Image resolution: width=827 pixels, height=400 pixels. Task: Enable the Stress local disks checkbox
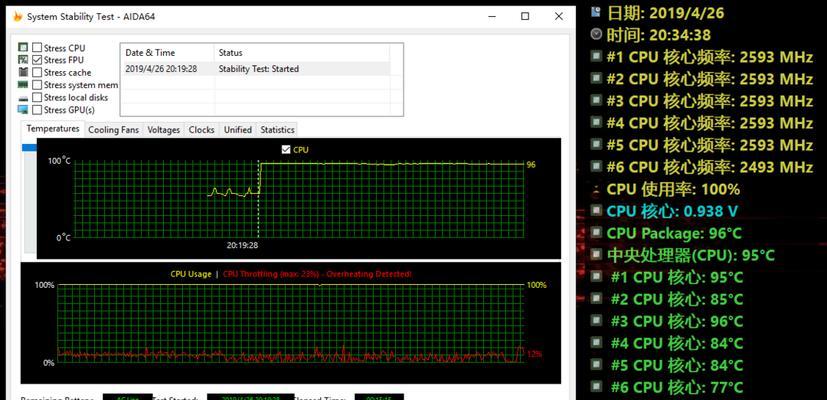pos(37,97)
